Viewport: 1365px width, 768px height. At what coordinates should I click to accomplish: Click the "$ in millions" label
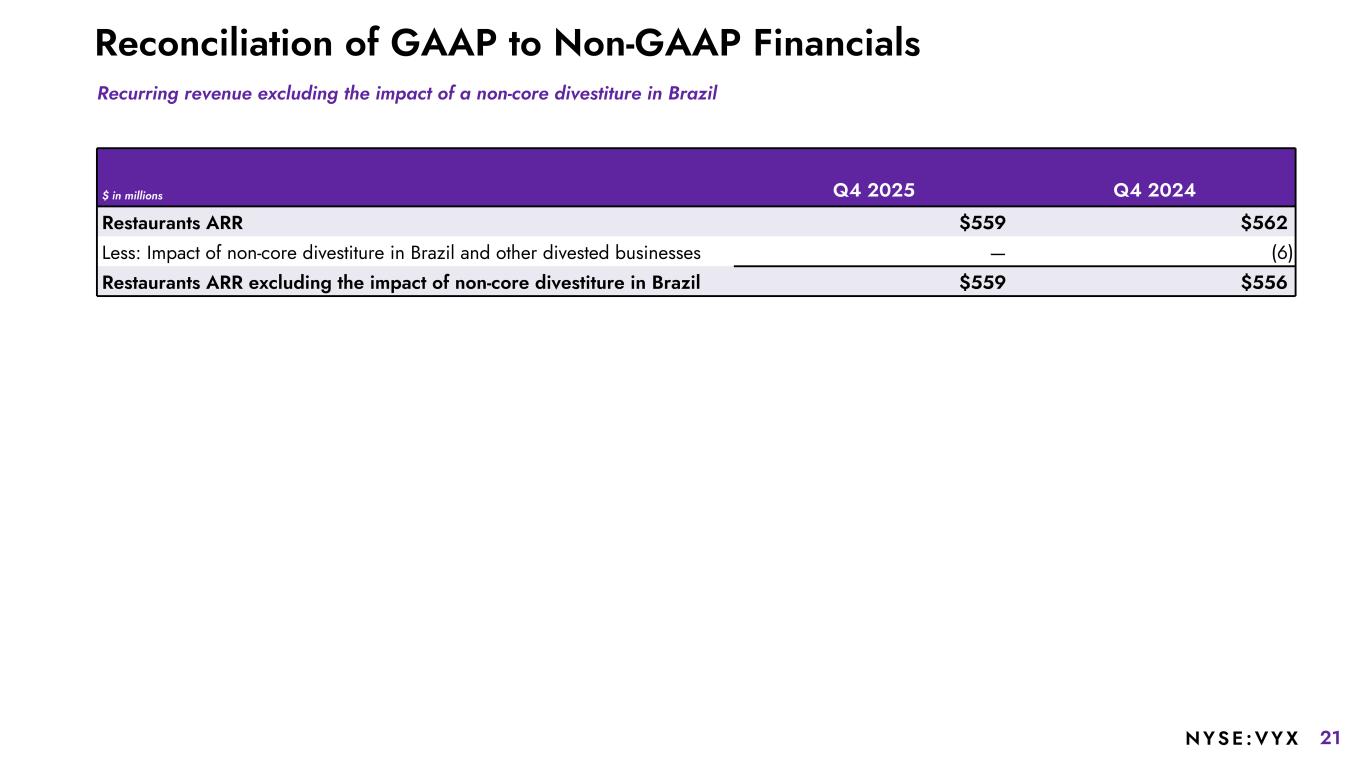tap(132, 195)
